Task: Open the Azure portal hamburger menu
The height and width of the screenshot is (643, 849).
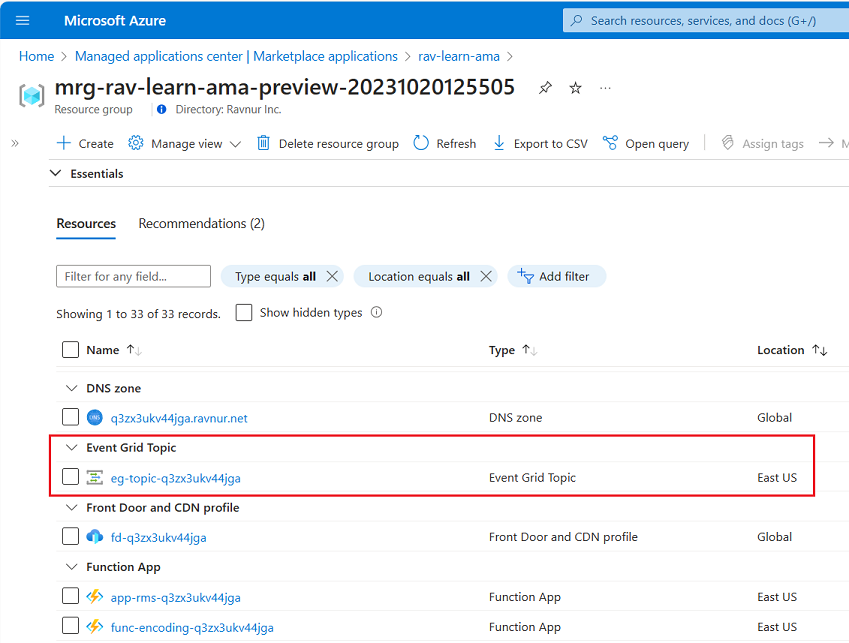Action: click(23, 20)
